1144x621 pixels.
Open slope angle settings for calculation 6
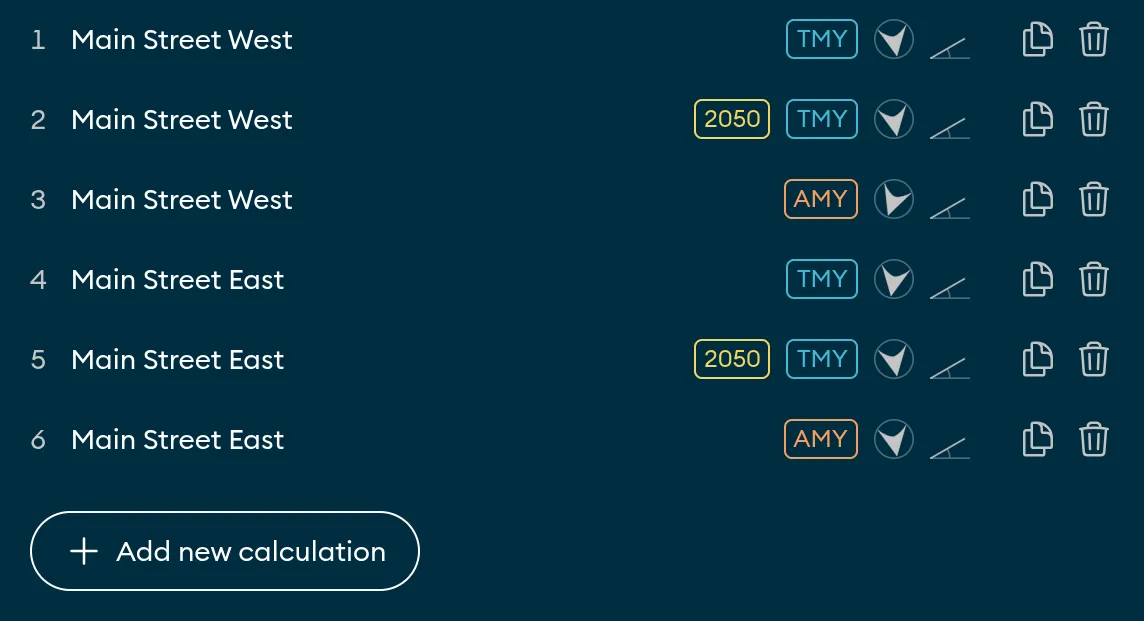949,439
